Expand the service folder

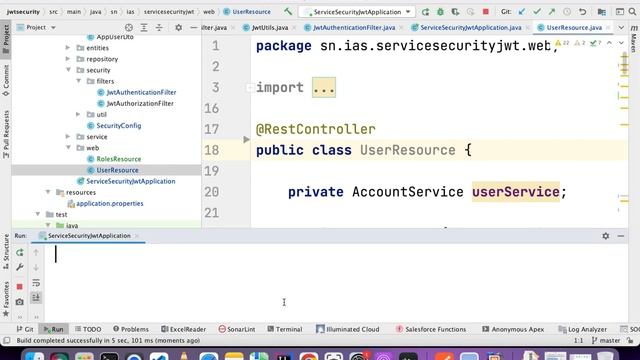point(68,136)
